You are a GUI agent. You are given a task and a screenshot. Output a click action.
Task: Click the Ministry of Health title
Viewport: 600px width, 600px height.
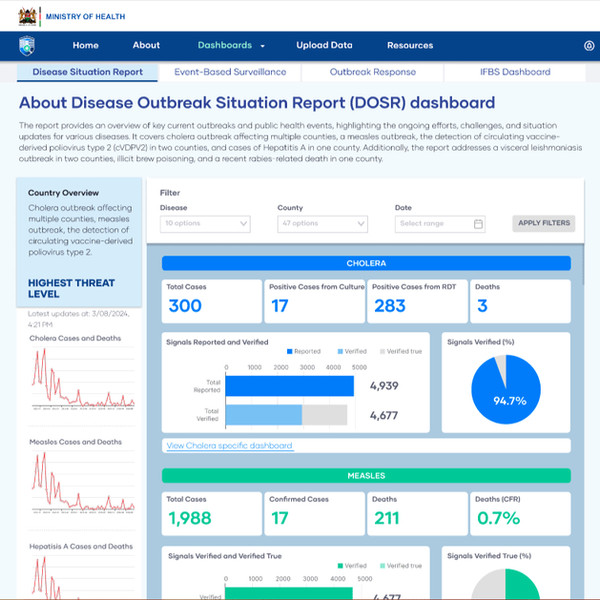[85, 16]
